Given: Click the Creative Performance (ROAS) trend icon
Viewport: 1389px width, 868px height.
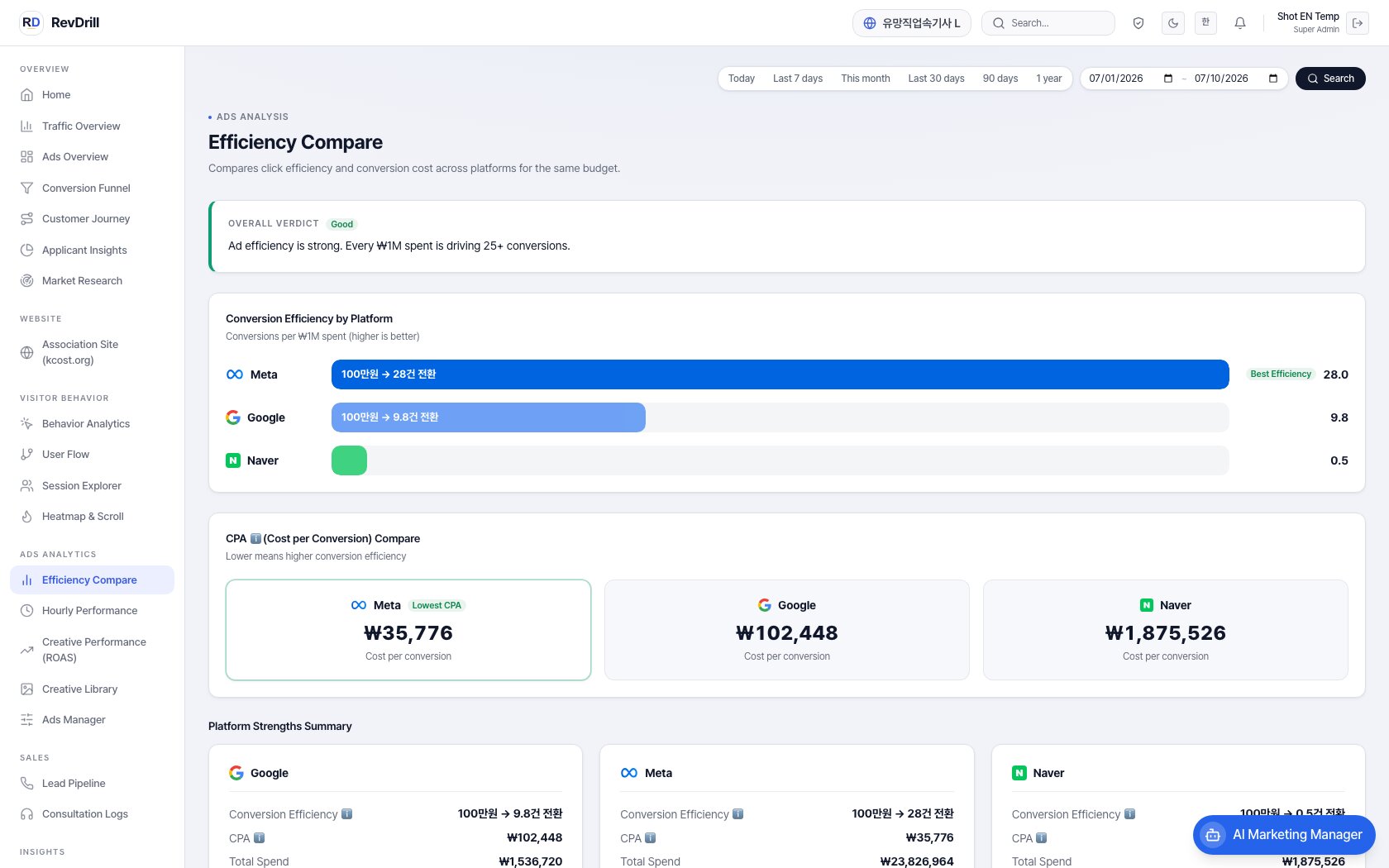Looking at the screenshot, I should point(27,650).
